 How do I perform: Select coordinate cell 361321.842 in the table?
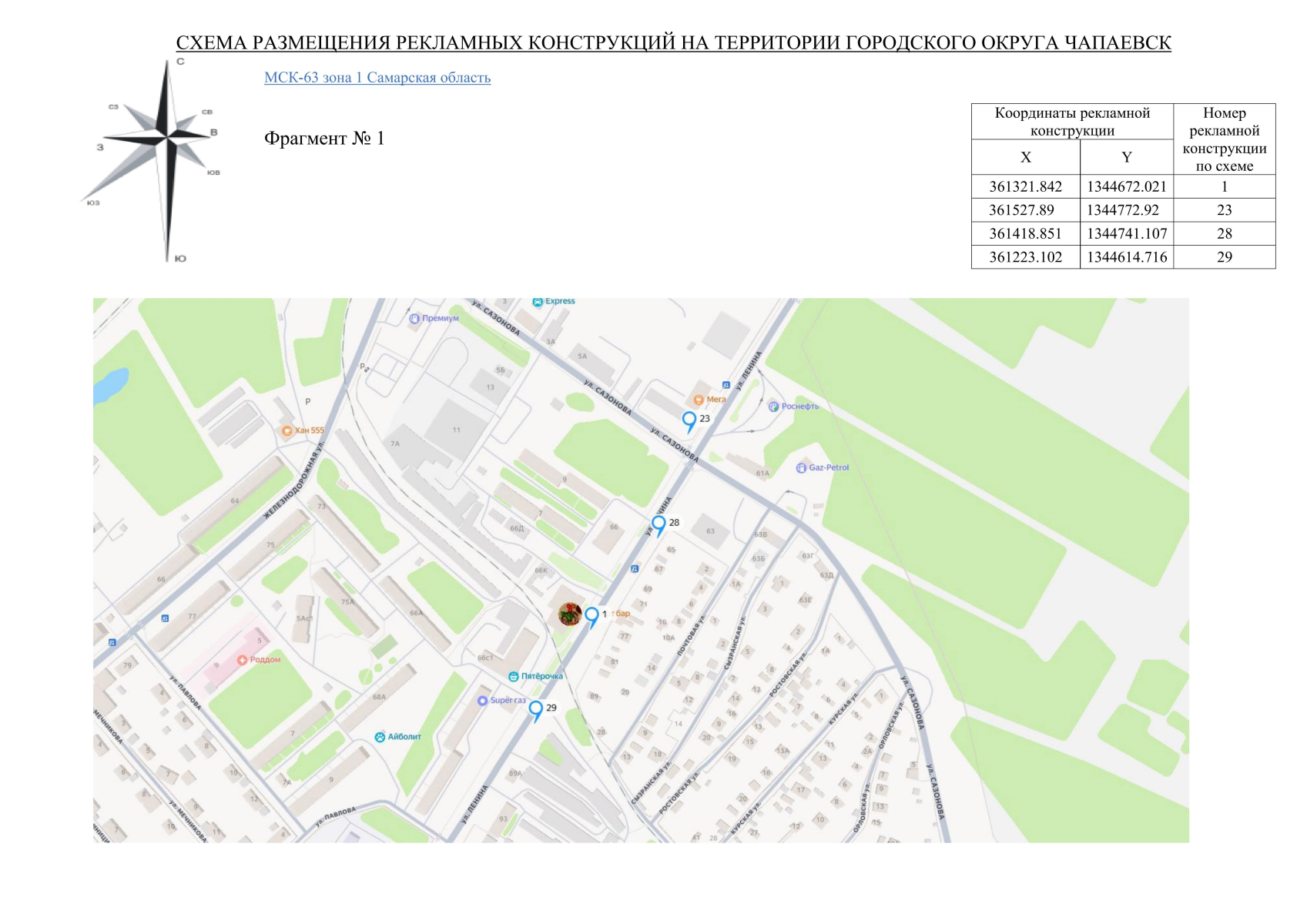pyautogui.click(x=1024, y=186)
